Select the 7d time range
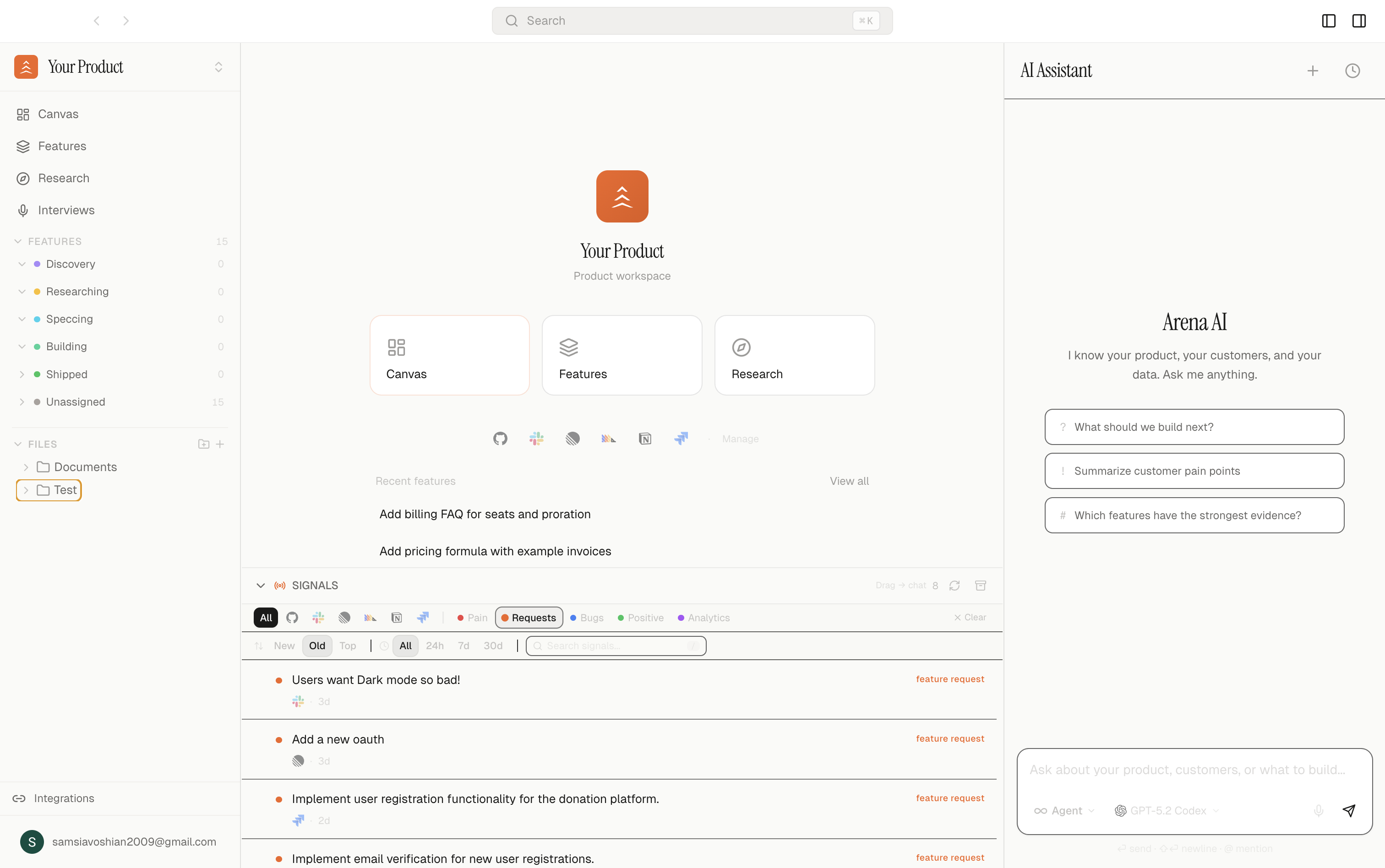The width and height of the screenshot is (1385, 868). 463,646
